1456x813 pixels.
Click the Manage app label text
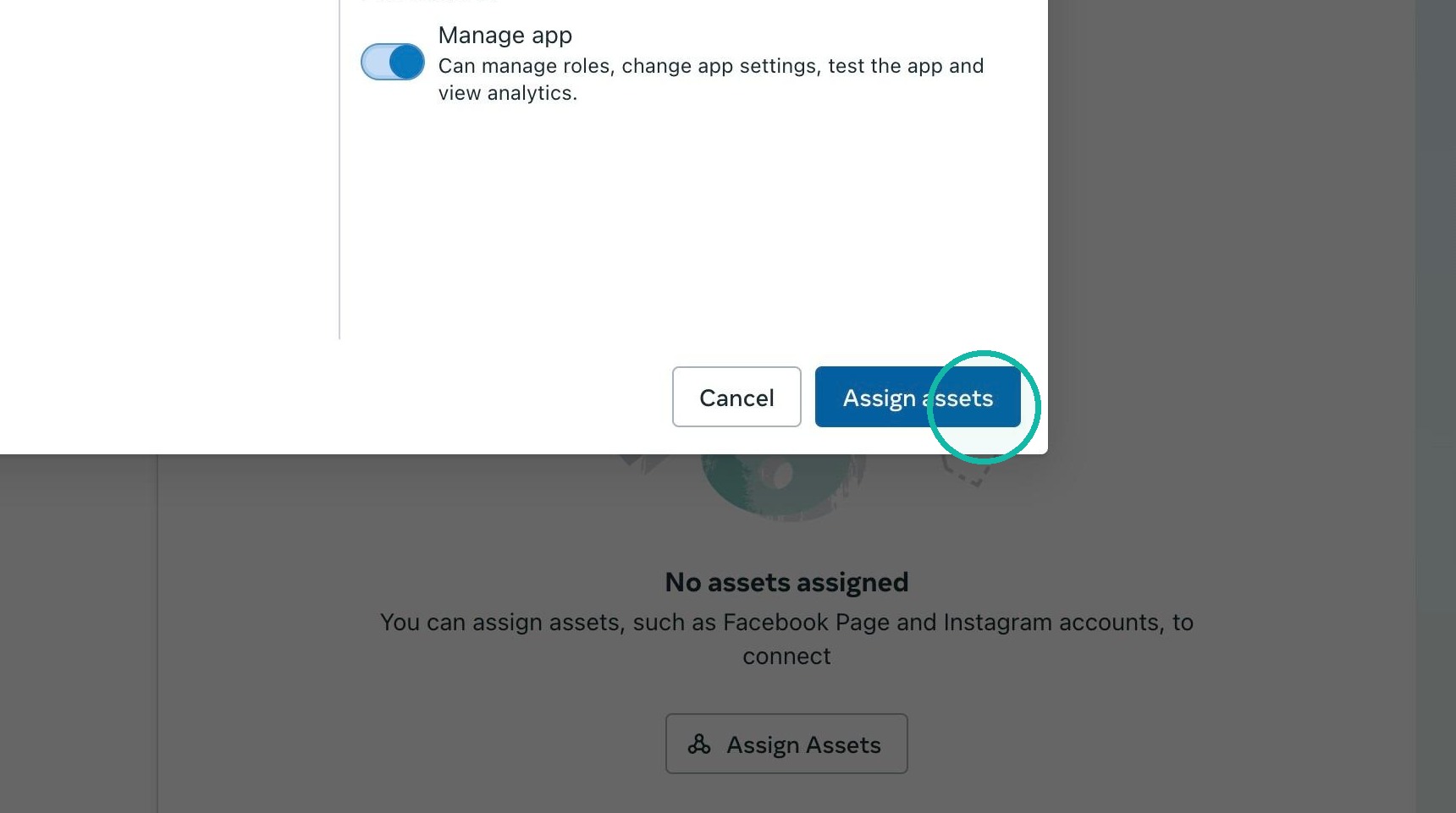pos(505,36)
